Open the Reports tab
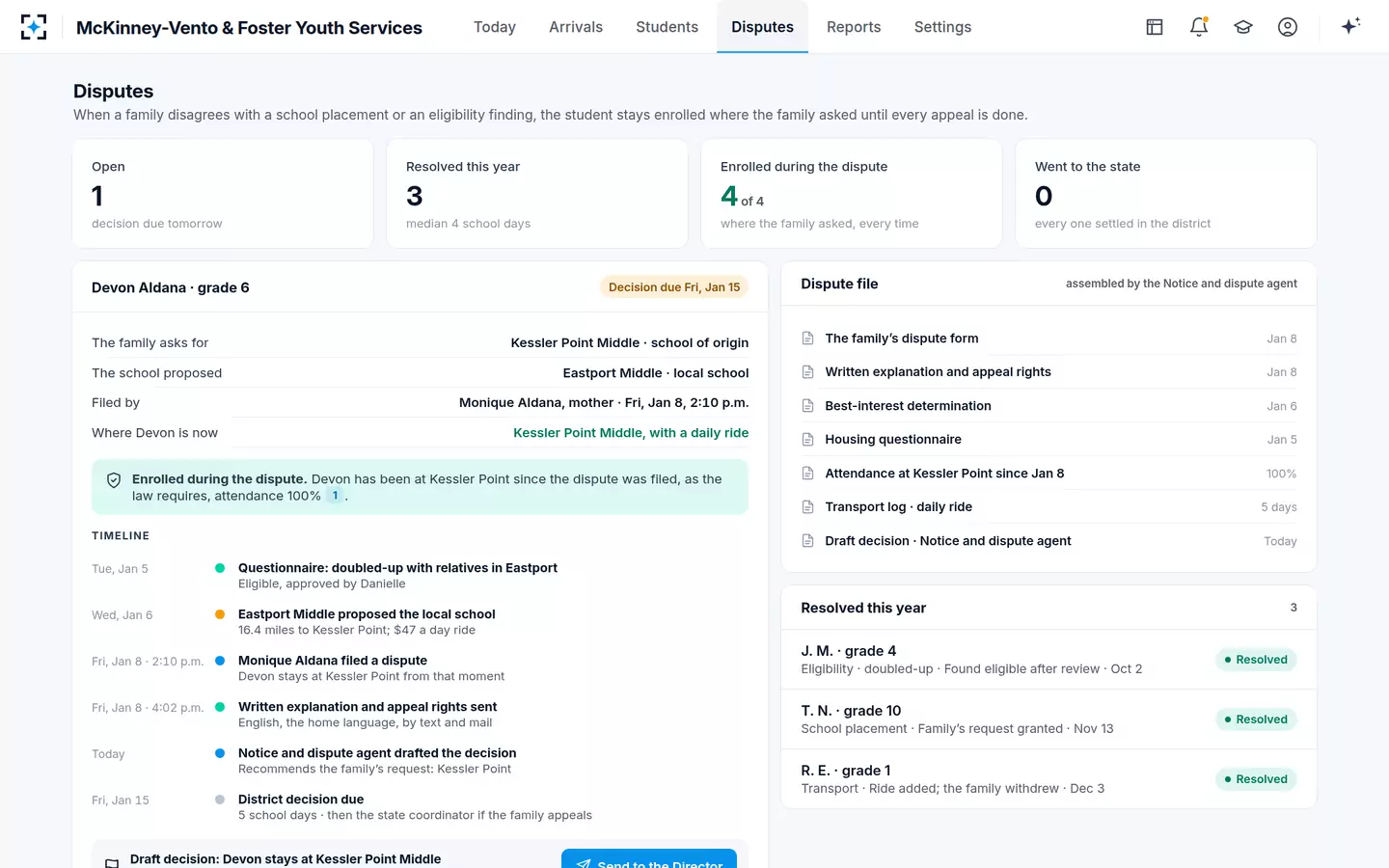This screenshot has height=868, width=1389. click(854, 27)
